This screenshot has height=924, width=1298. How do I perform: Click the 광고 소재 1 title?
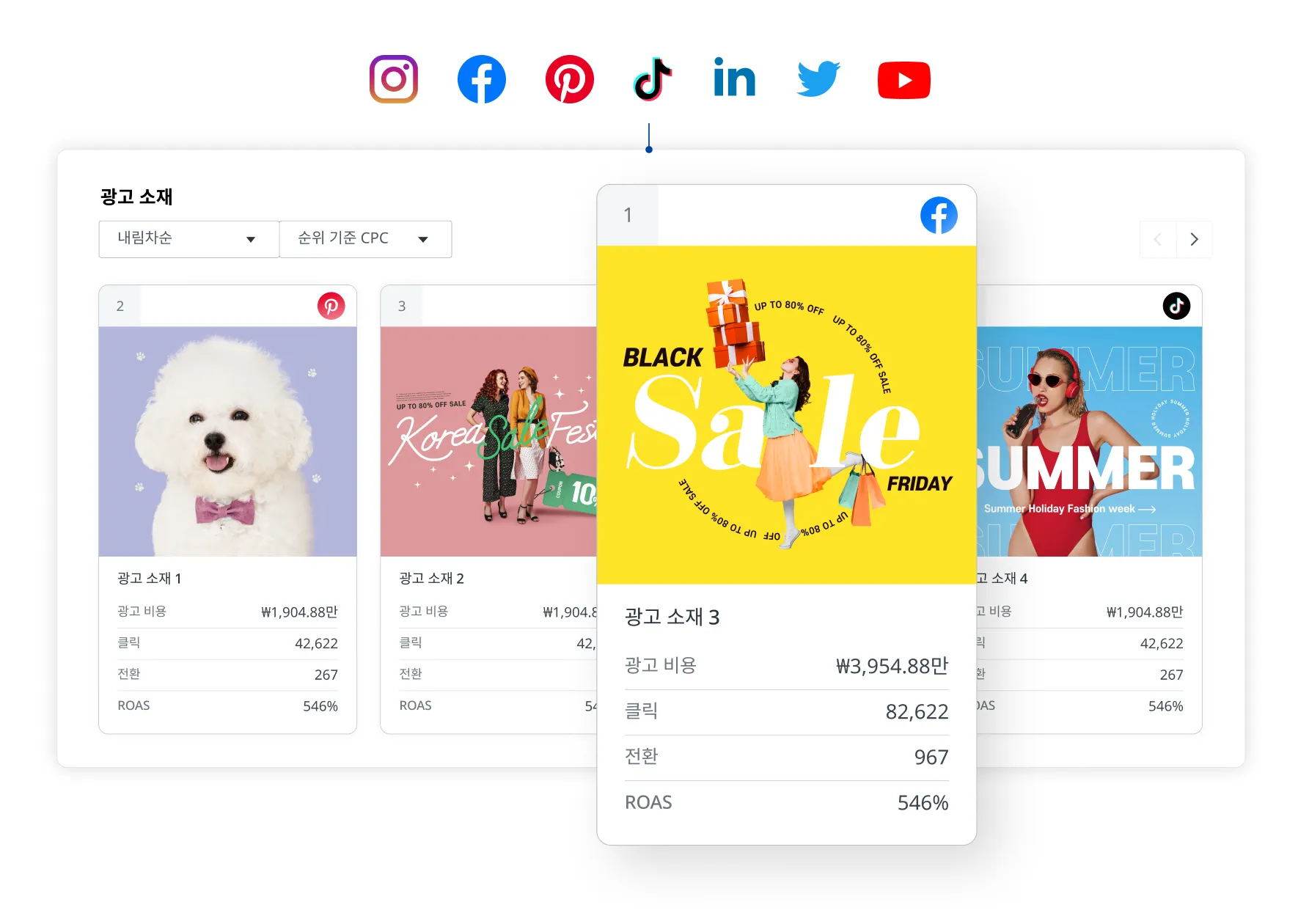point(150,579)
